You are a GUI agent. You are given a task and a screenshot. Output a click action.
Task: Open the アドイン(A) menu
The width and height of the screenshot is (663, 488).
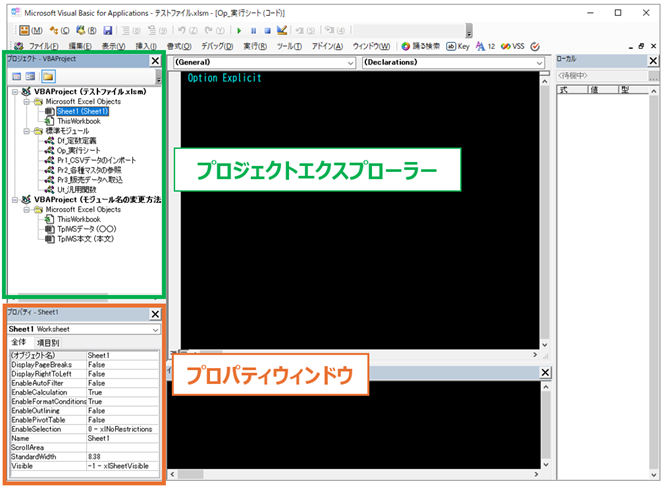tap(327, 46)
